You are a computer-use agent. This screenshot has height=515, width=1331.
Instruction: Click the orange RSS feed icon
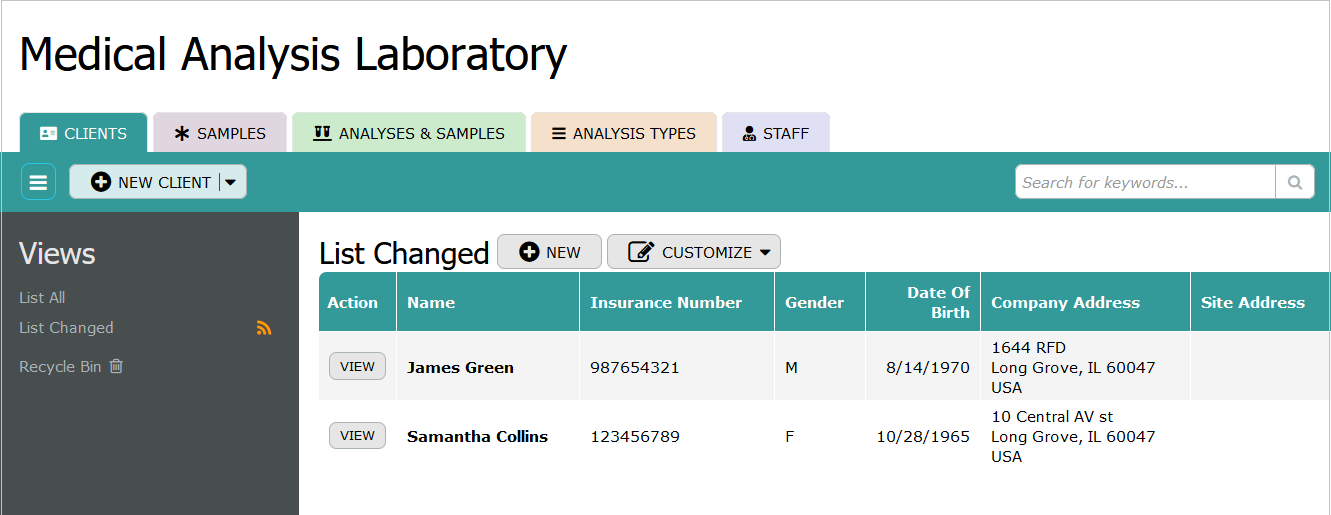(264, 328)
